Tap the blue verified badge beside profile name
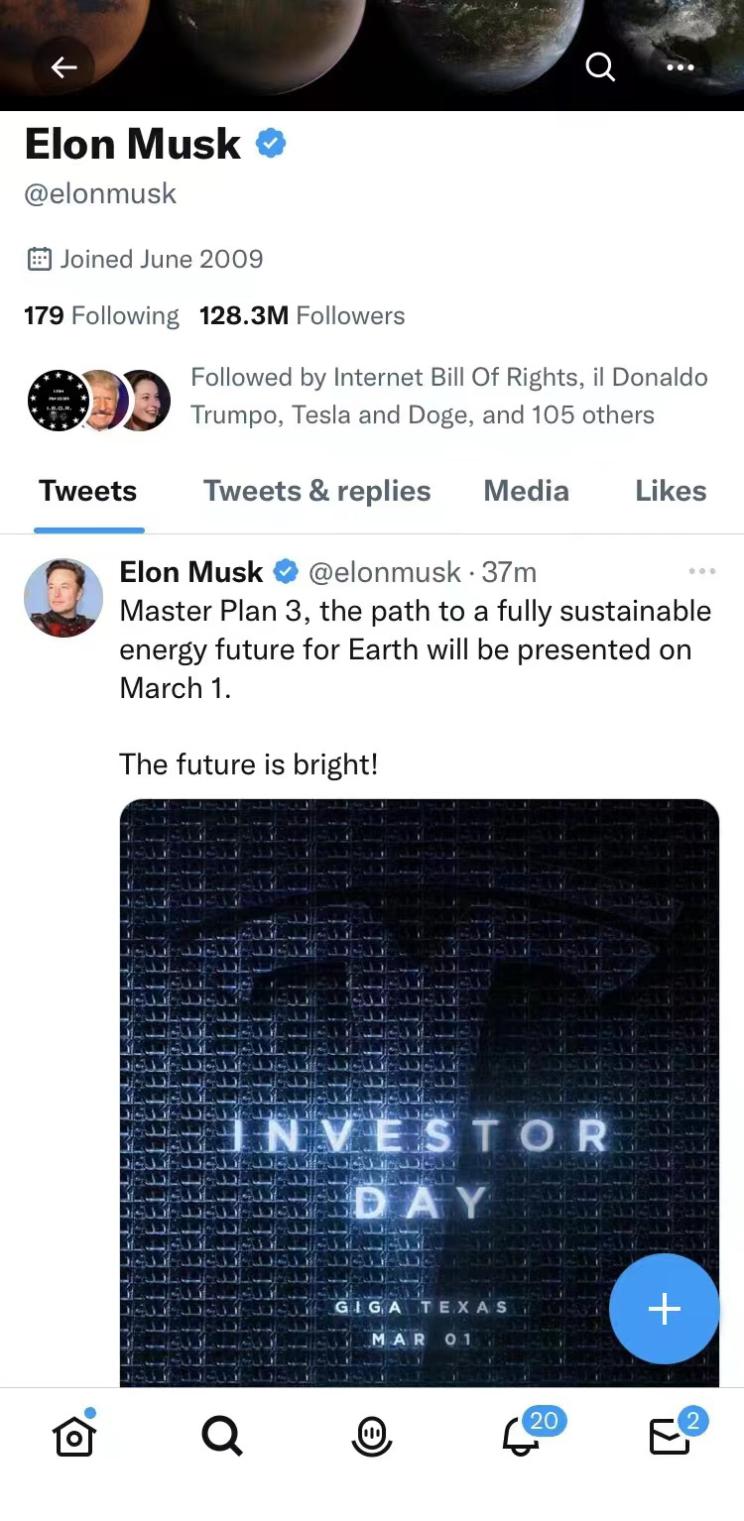 point(271,144)
